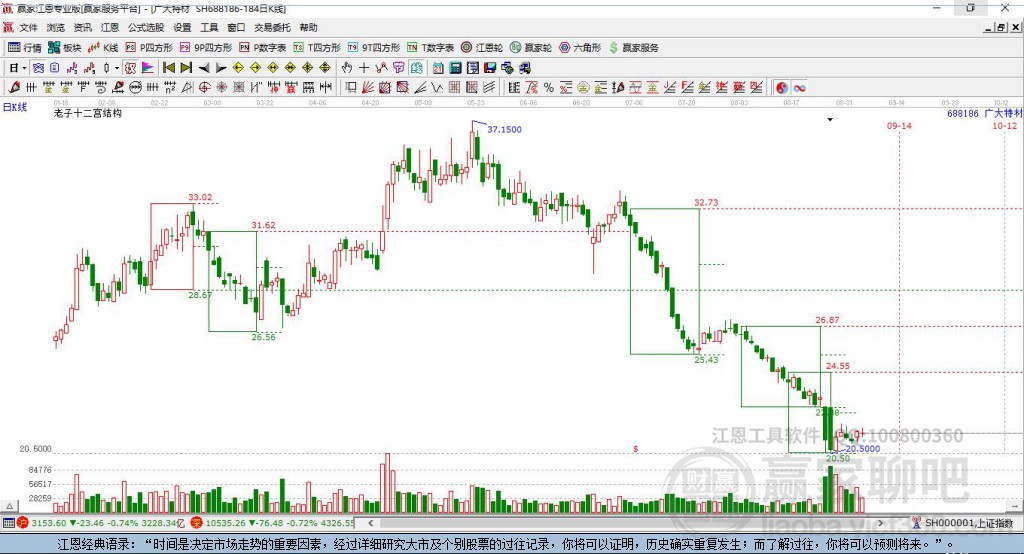The width and height of the screenshot is (1024, 554).
Task: Click the first yellow diamond left-arrow icon
Action: 238,68
